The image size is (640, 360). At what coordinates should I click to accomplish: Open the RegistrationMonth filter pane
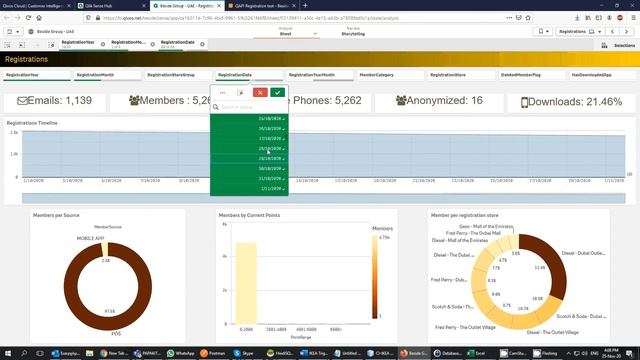pos(107,75)
